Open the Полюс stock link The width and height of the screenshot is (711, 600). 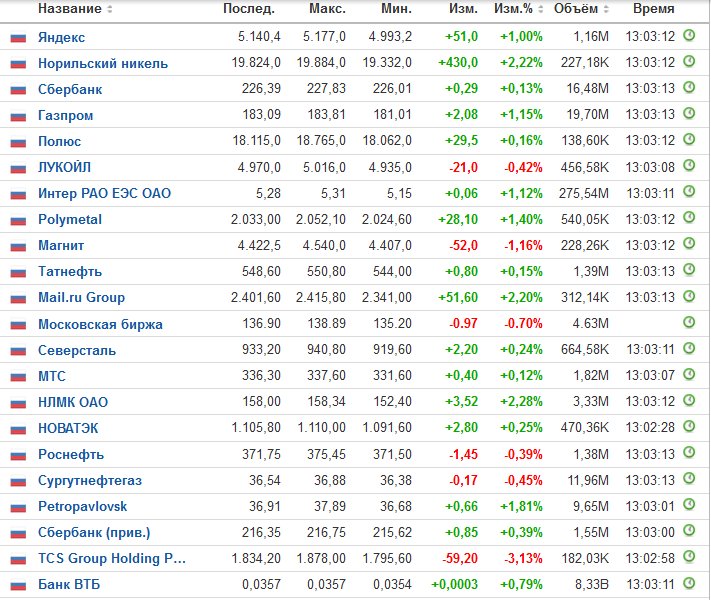coord(59,141)
